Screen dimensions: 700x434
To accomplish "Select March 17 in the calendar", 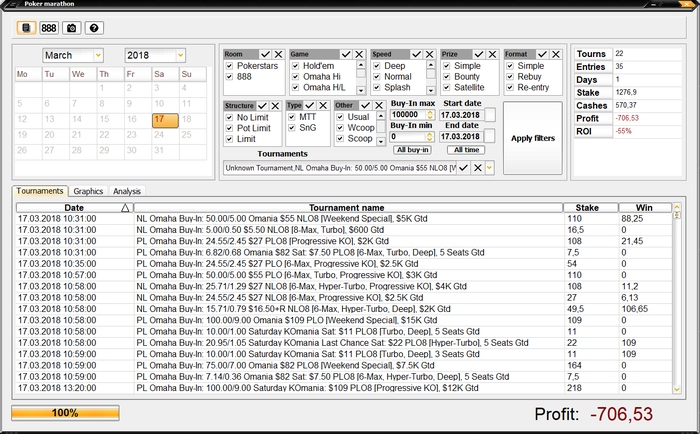I will pos(165,120).
